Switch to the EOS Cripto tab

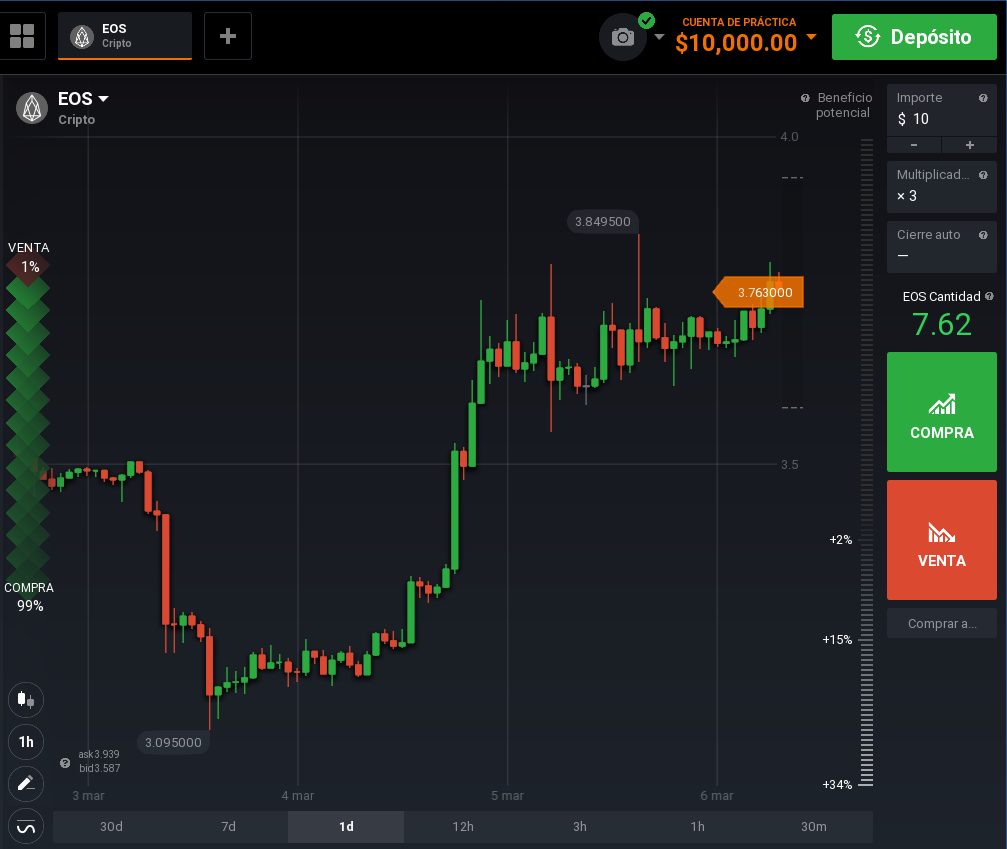pyautogui.click(x=125, y=36)
